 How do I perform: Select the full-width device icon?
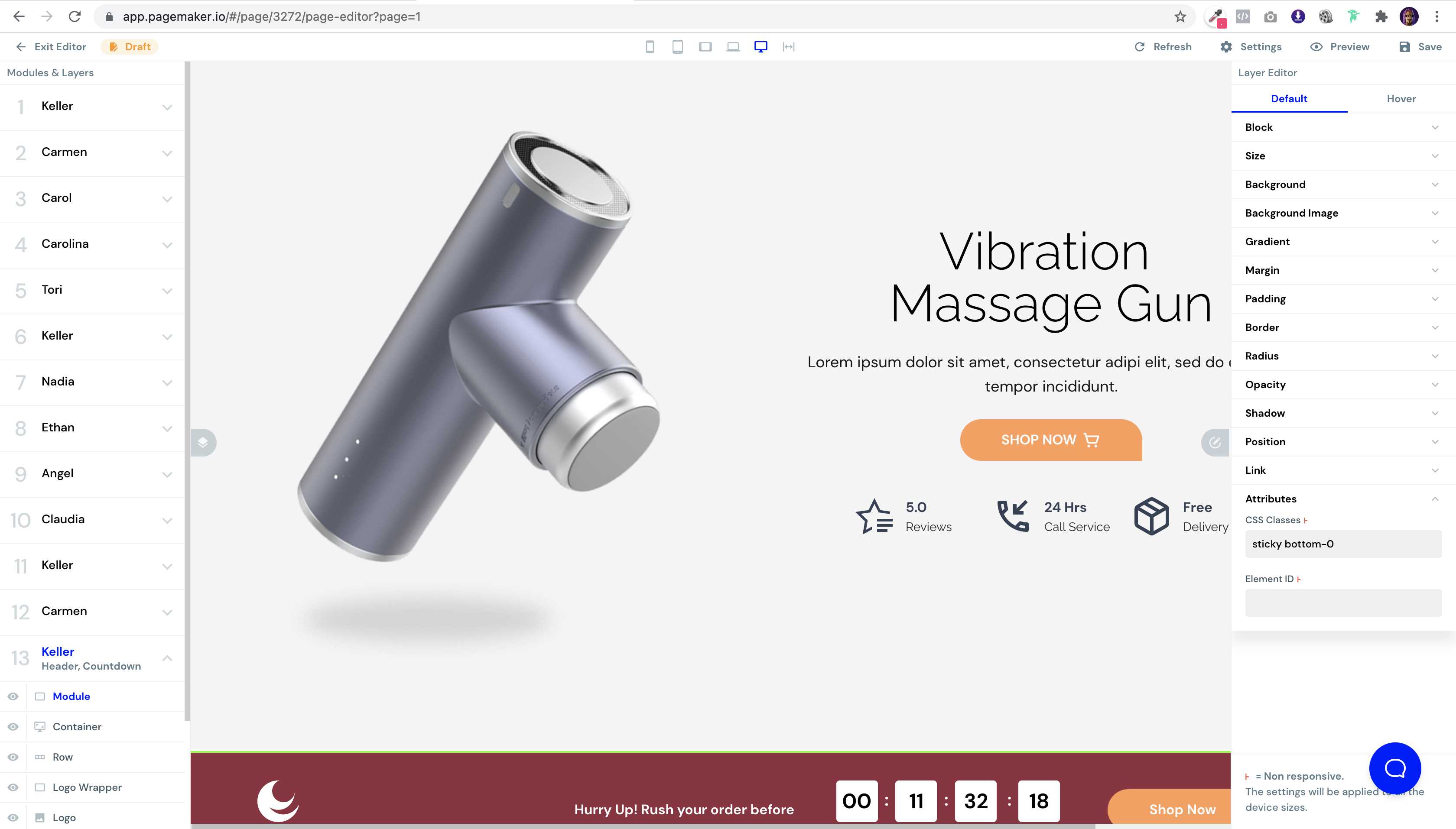pyautogui.click(x=789, y=47)
